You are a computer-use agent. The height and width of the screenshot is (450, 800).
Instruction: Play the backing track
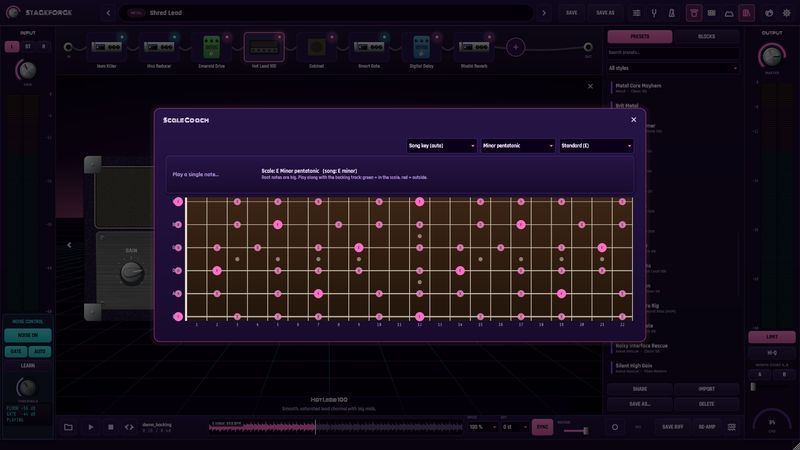point(90,427)
